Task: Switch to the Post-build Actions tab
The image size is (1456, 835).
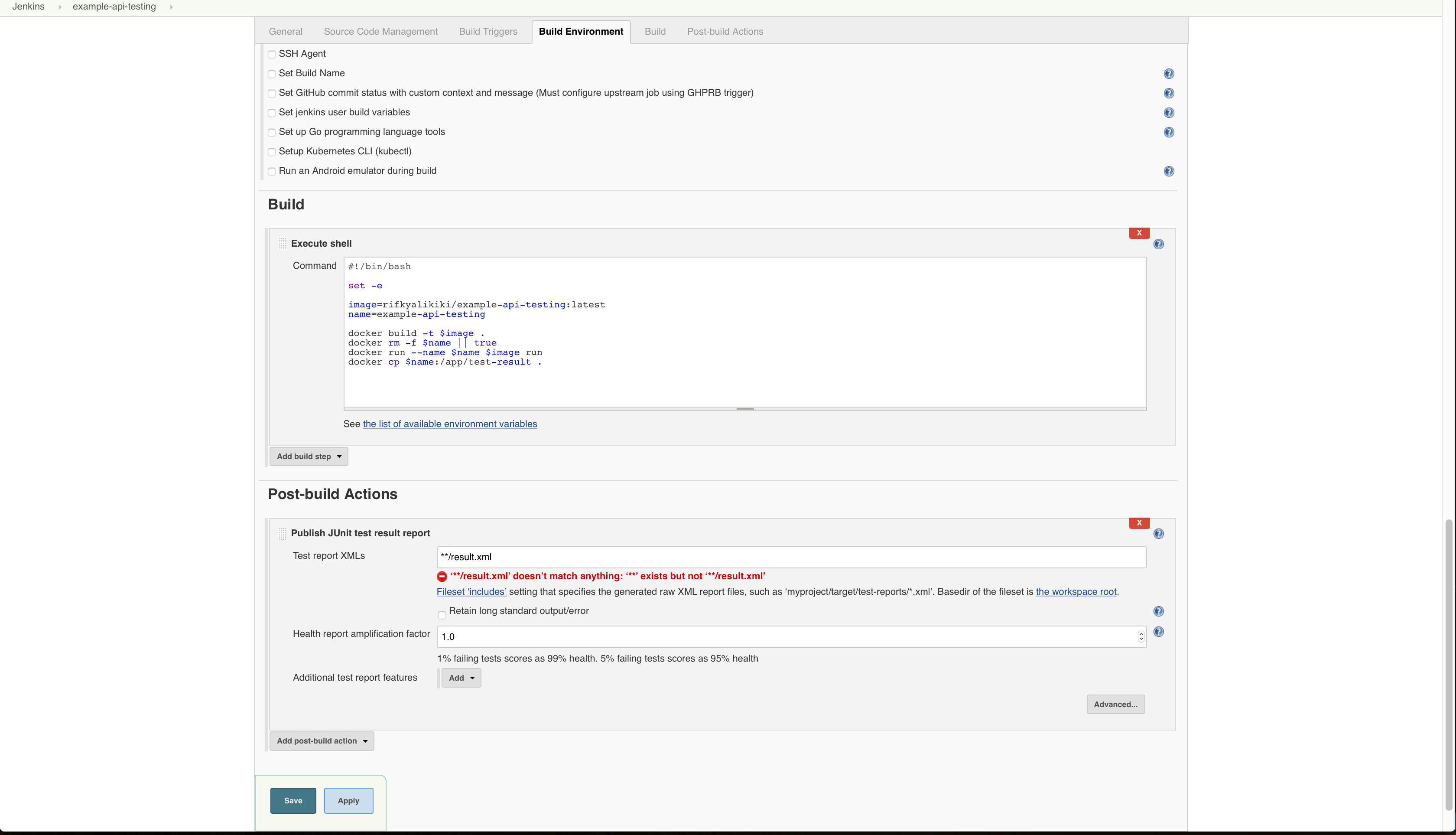Action: [725, 32]
